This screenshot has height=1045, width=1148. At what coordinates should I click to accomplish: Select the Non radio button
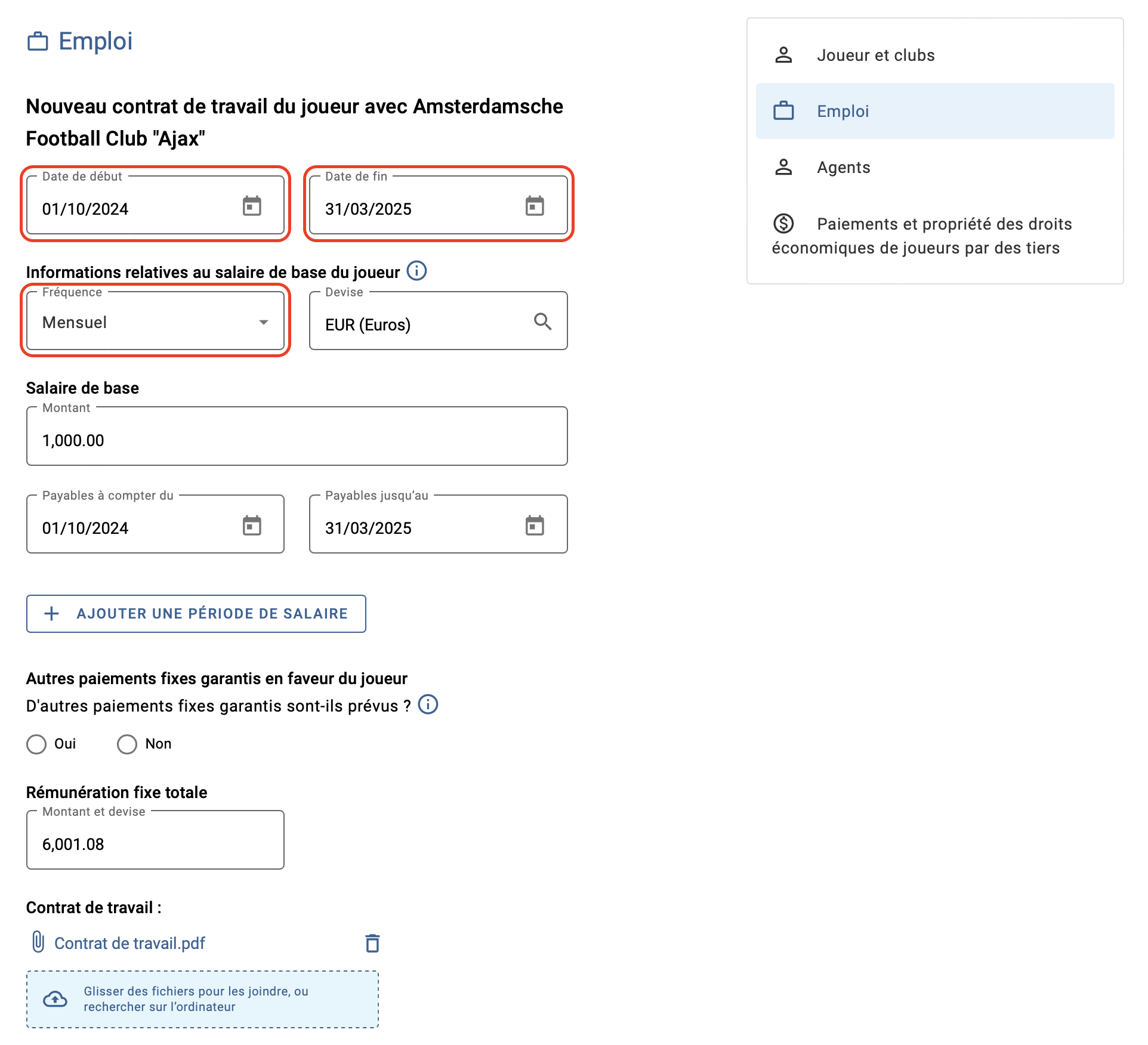(127, 744)
